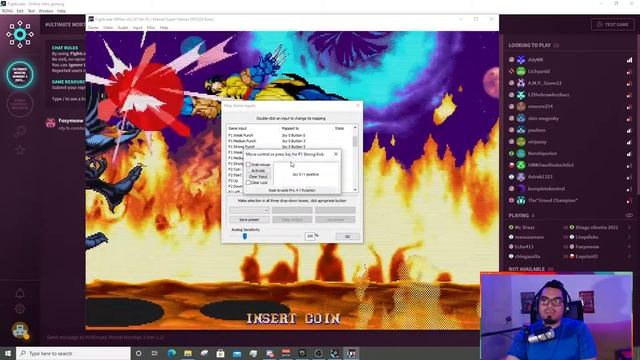Viewport: 640px width, 360px height.
Task: Open the first preset drop-down in Map Game Inputs
Action: (249, 210)
